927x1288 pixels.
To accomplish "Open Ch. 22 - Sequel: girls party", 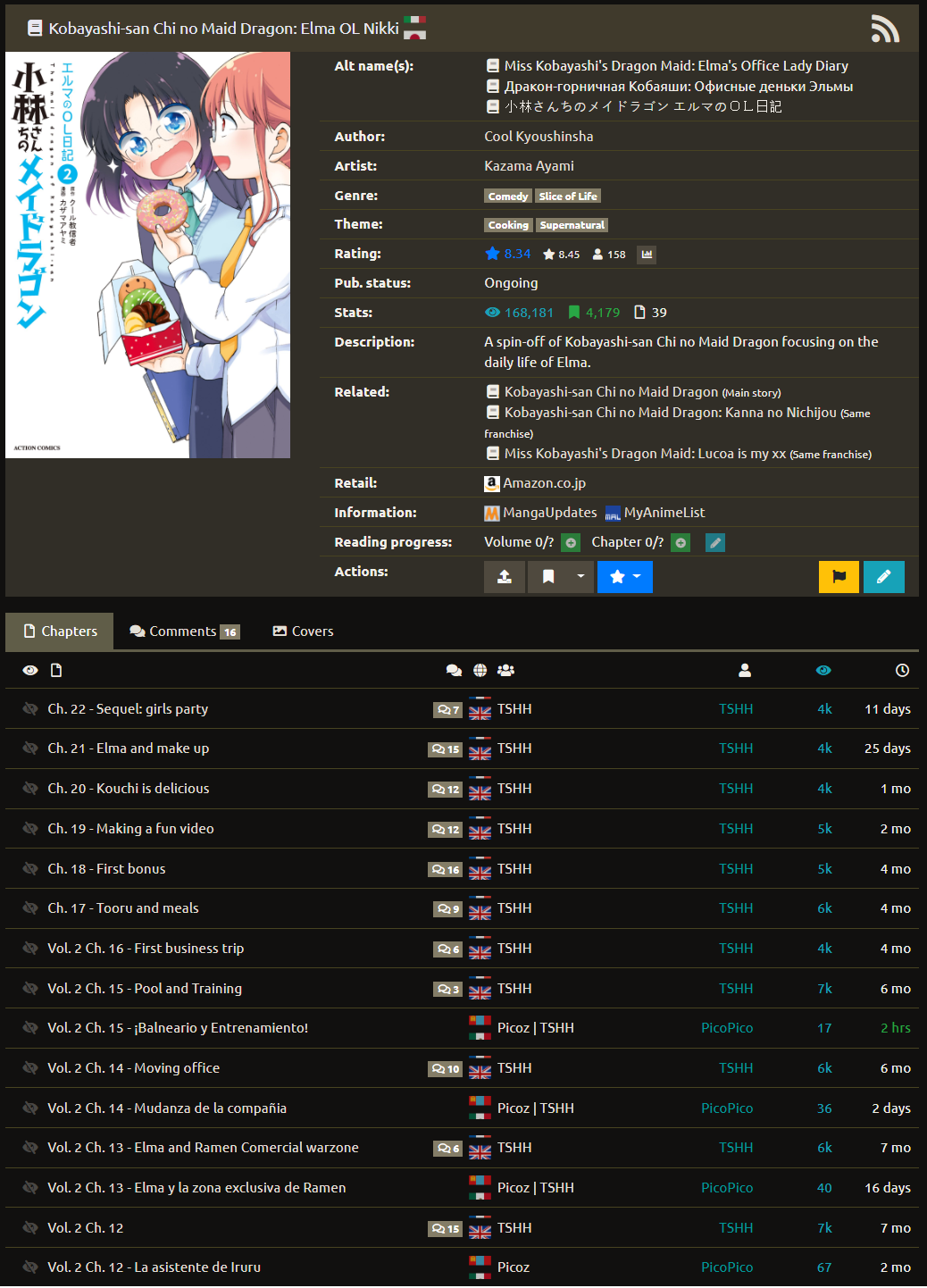I will click(128, 709).
